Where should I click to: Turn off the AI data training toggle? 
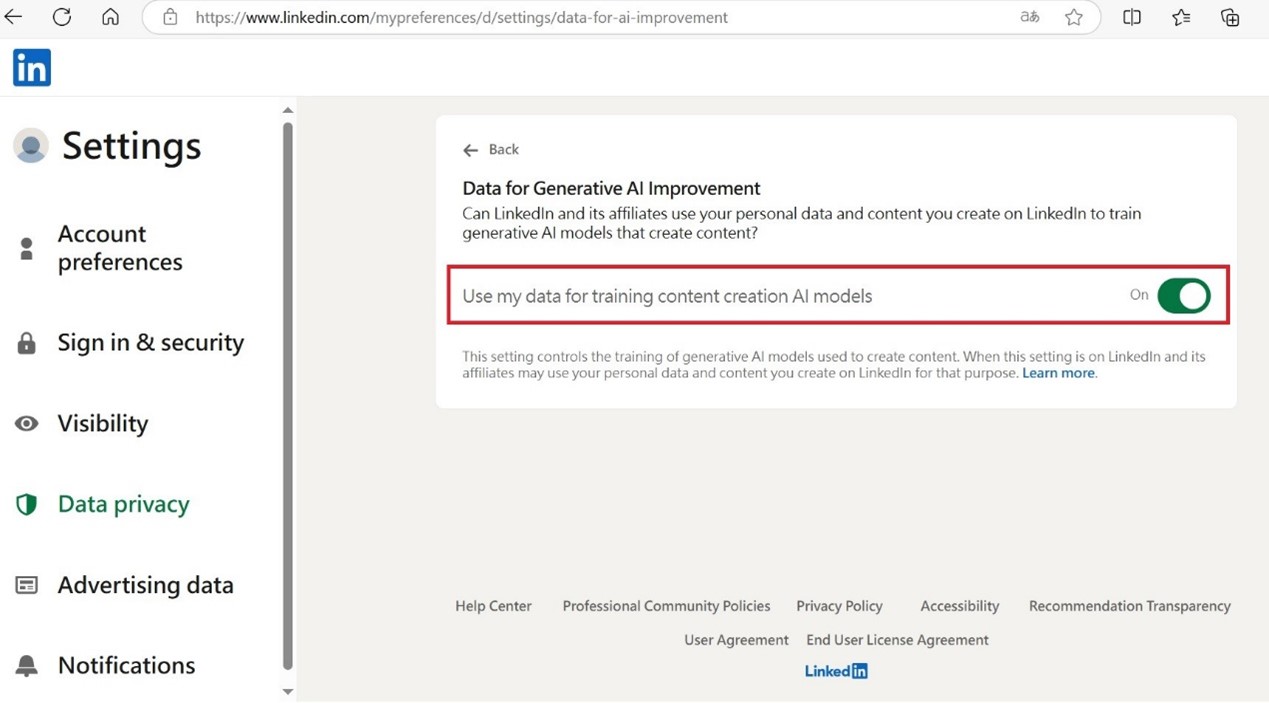(x=1184, y=296)
